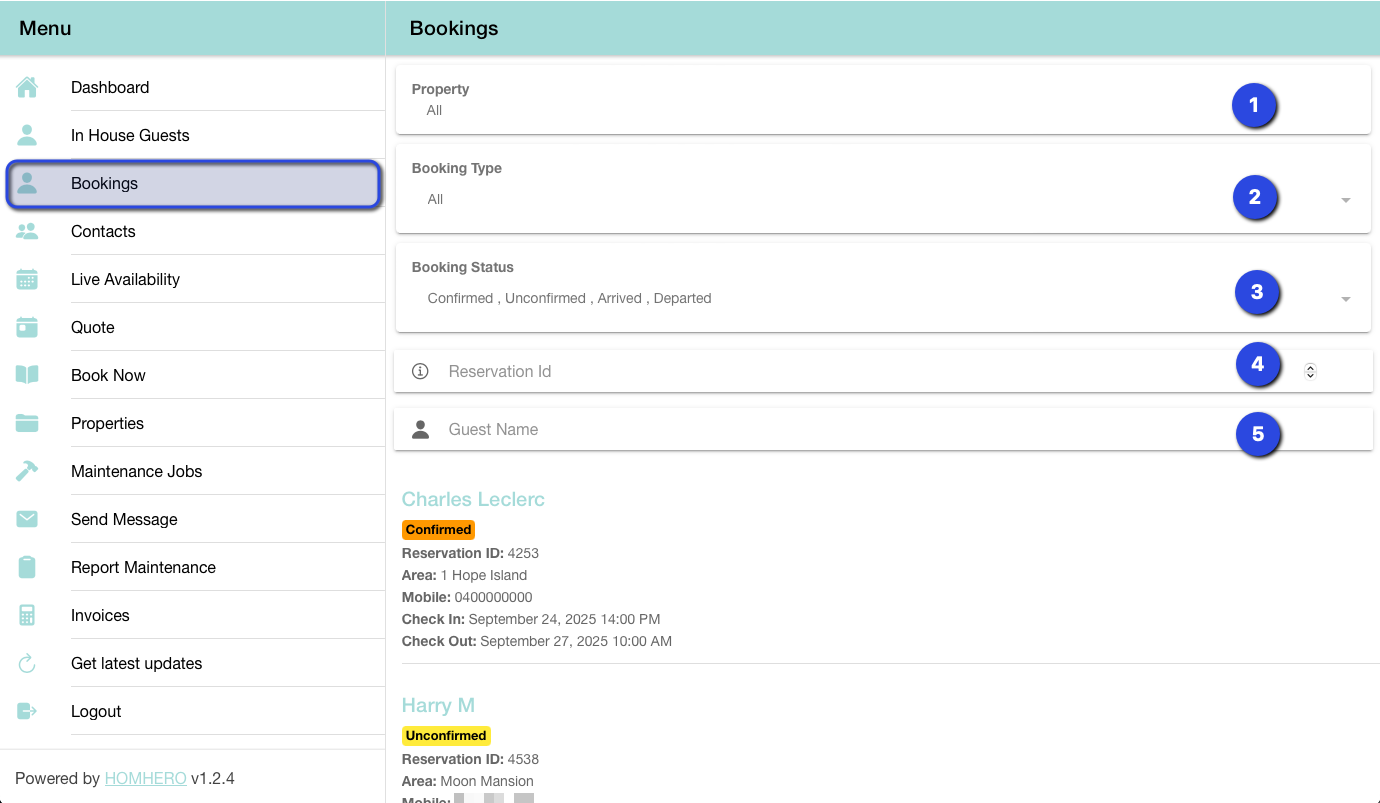Click the Contacts group icon

tap(27, 232)
